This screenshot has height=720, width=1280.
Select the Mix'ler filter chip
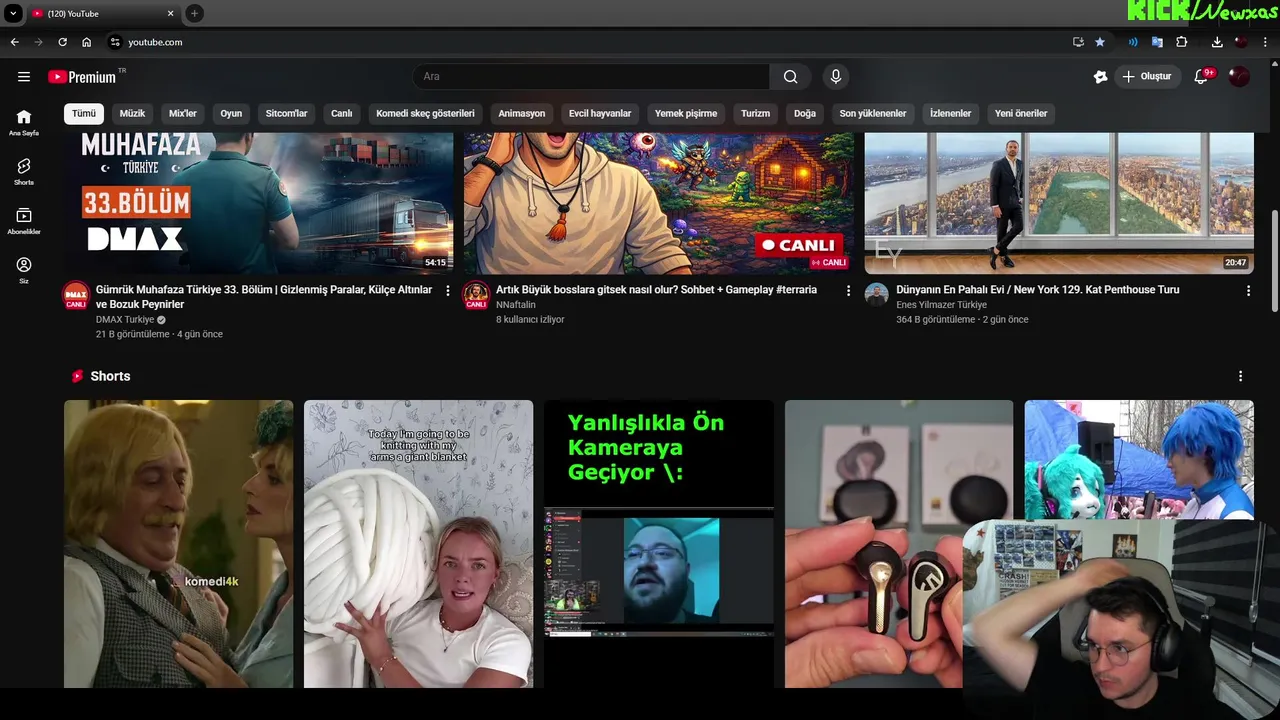(183, 113)
